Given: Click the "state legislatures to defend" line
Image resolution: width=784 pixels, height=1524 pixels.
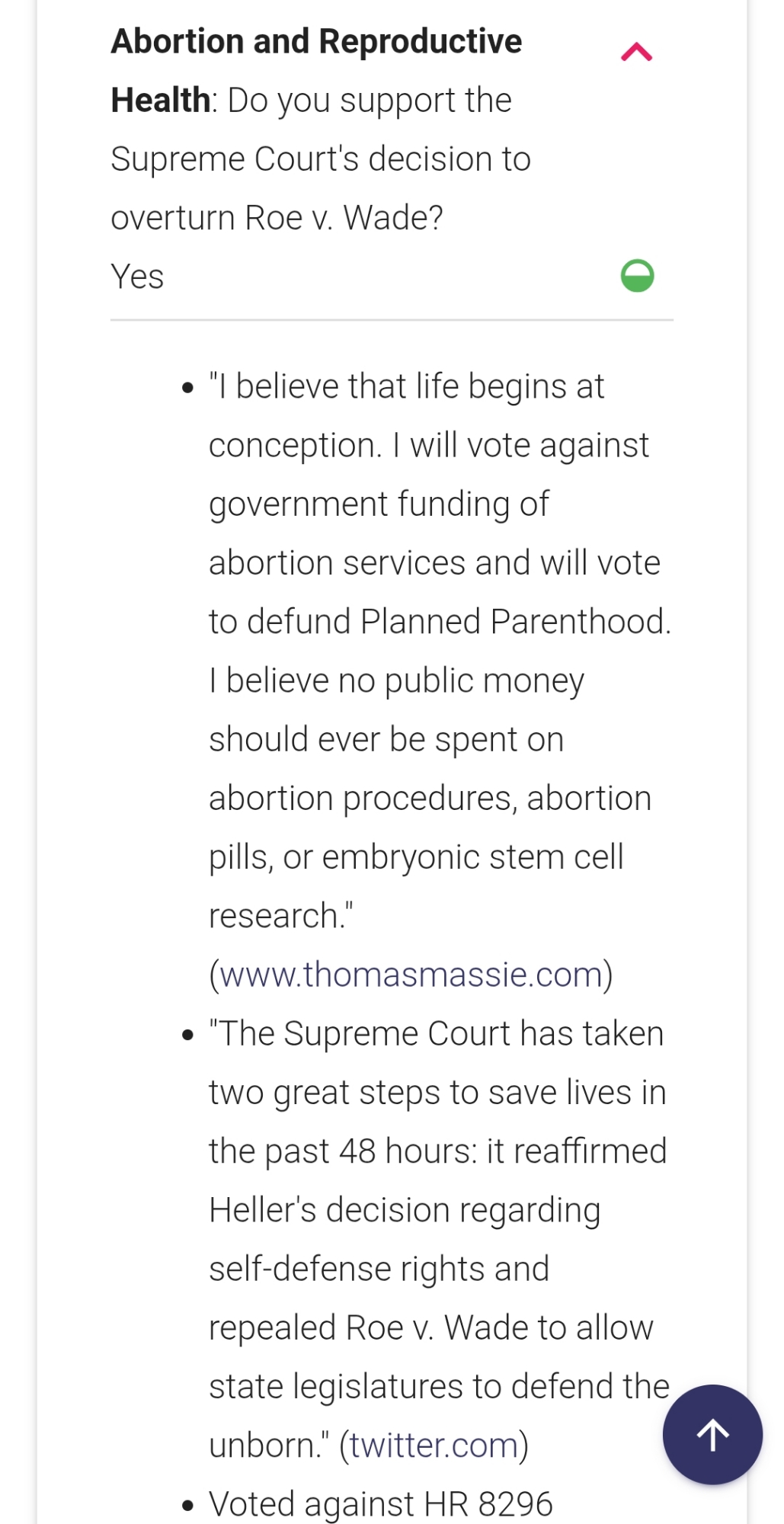Looking at the screenshot, I should pyautogui.click(x=439, y=1387).
